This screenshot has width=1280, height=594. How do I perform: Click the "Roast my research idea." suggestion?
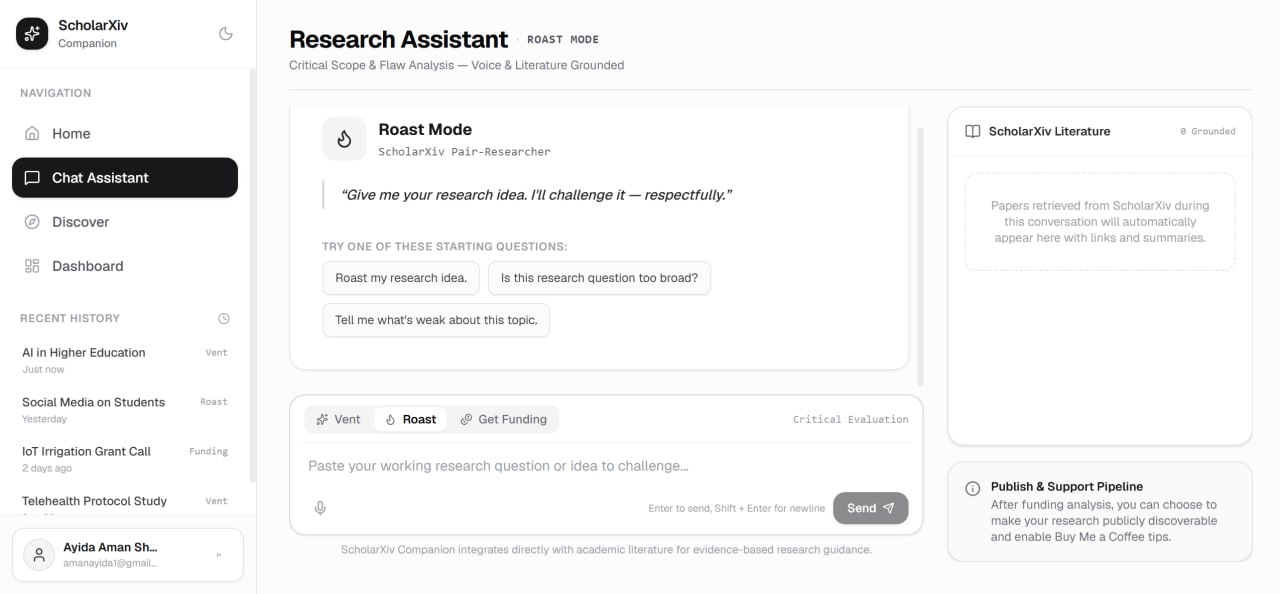(401, 278)
